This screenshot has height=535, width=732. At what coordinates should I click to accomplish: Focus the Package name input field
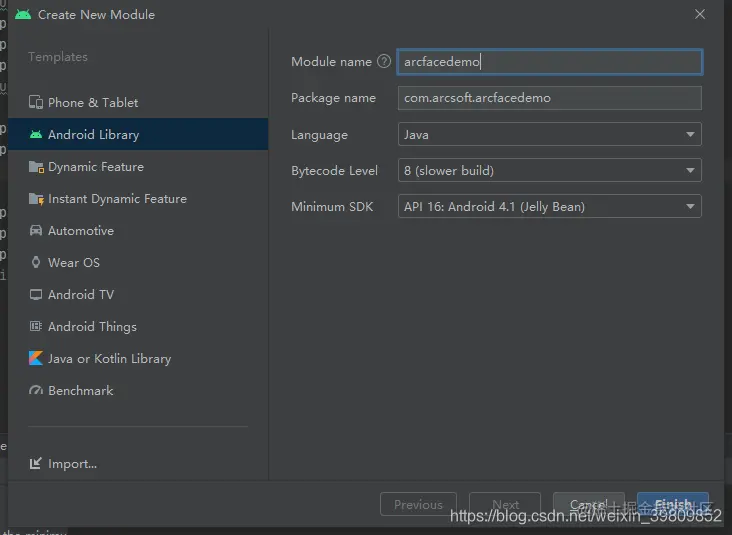pos(549,98)
